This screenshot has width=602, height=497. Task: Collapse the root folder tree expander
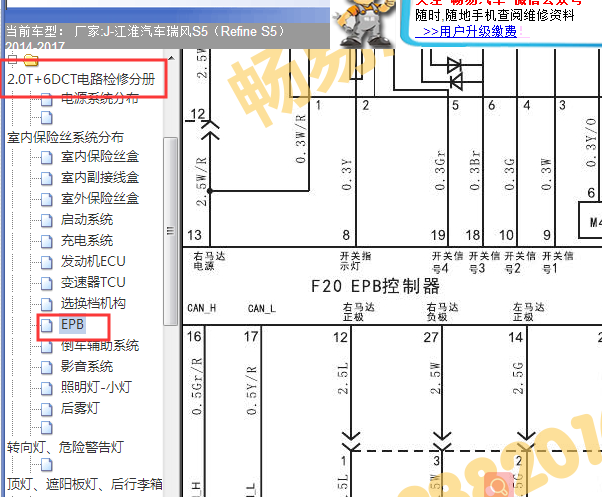click(x=12, y=59)
